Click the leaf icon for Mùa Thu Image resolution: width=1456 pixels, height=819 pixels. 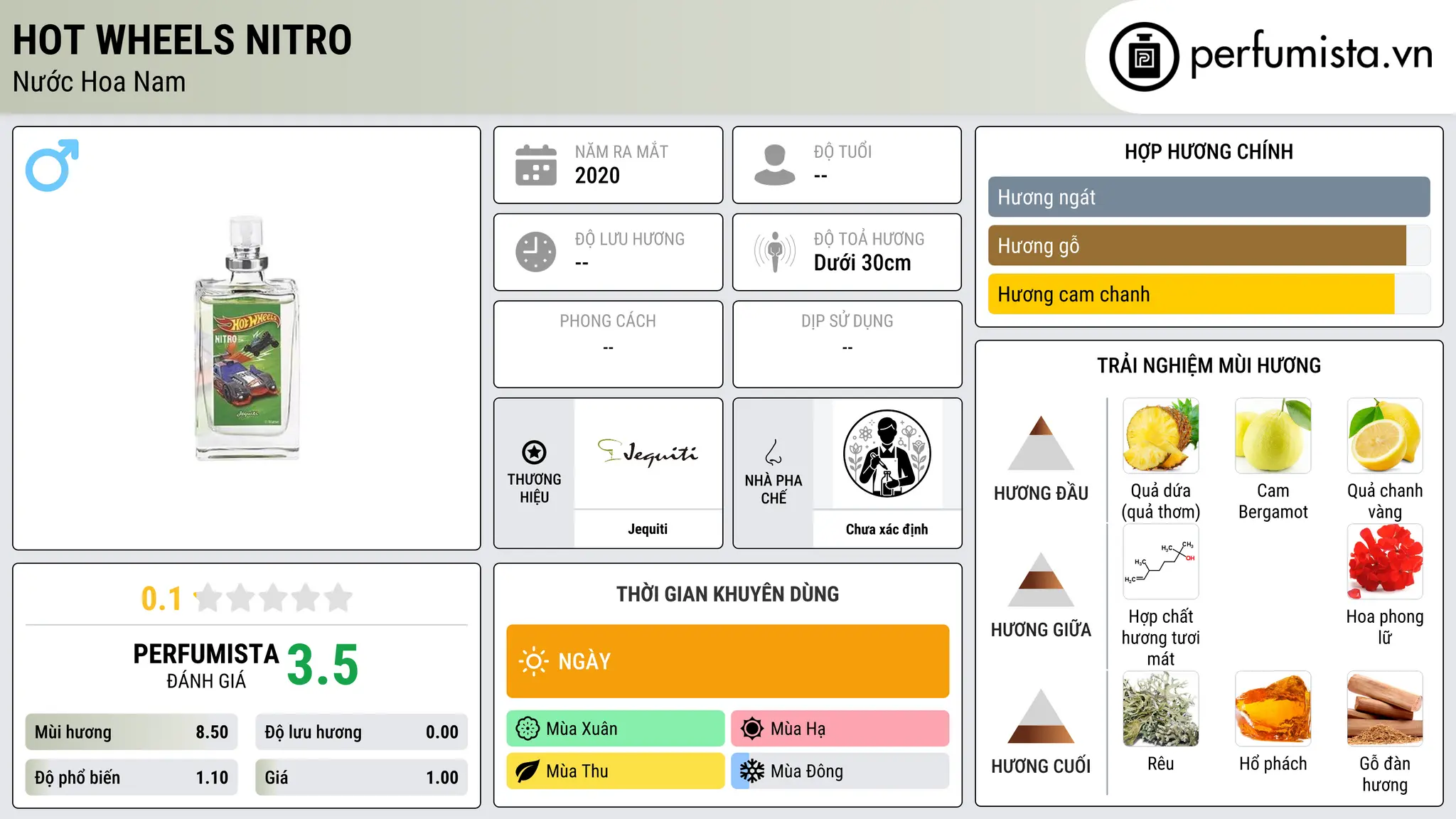528,771
